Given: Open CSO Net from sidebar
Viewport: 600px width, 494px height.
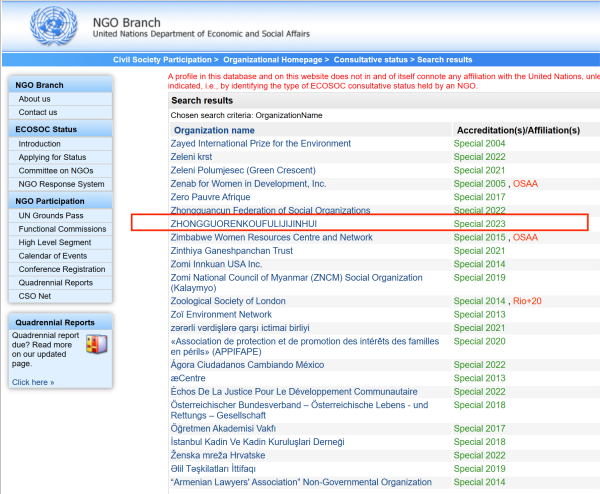Looking at the screenshot, I should pos(37,296).
